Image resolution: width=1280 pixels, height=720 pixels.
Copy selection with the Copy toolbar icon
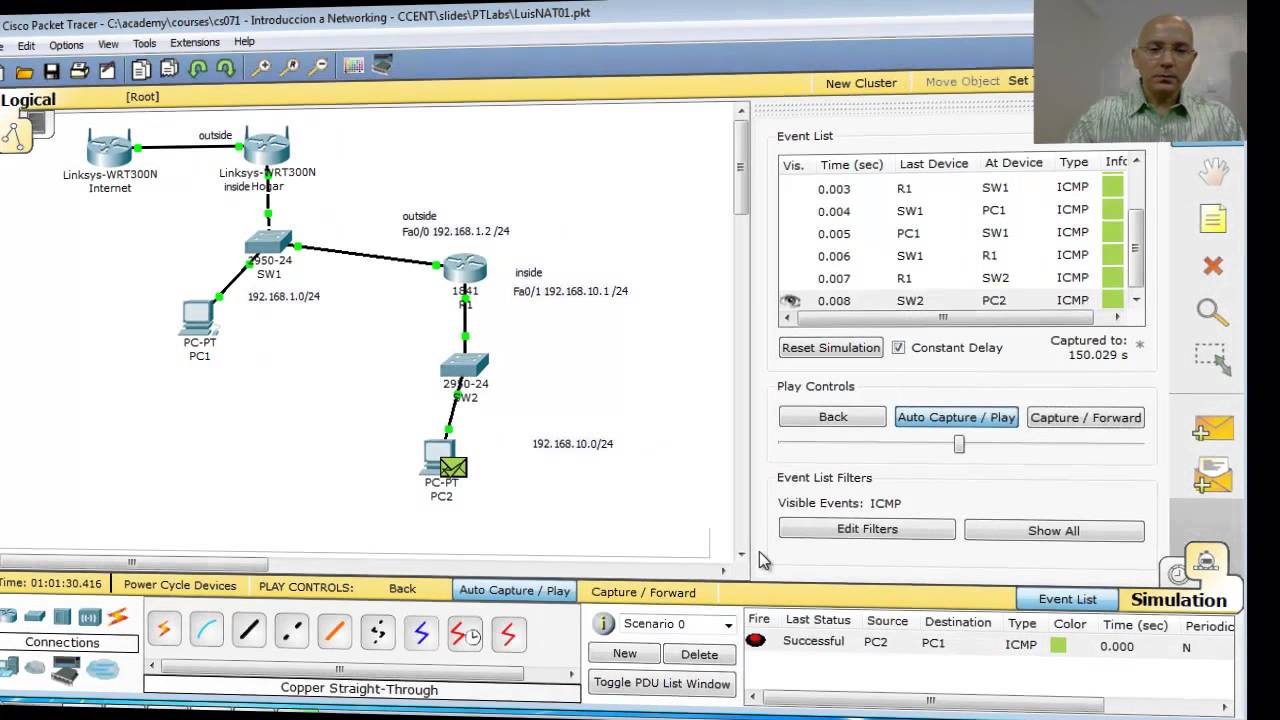click(141, 69)
